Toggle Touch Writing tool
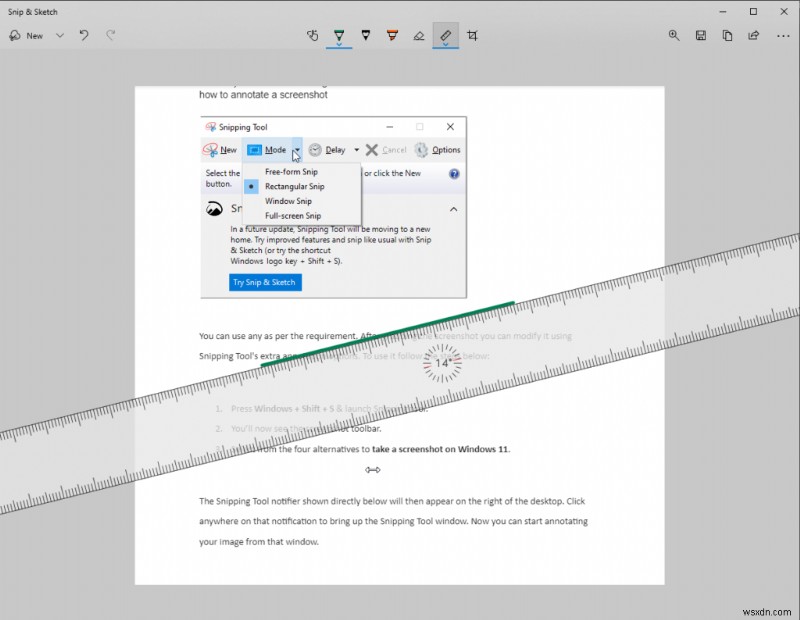This screenshot has width=800, height=620. point(312,35)
